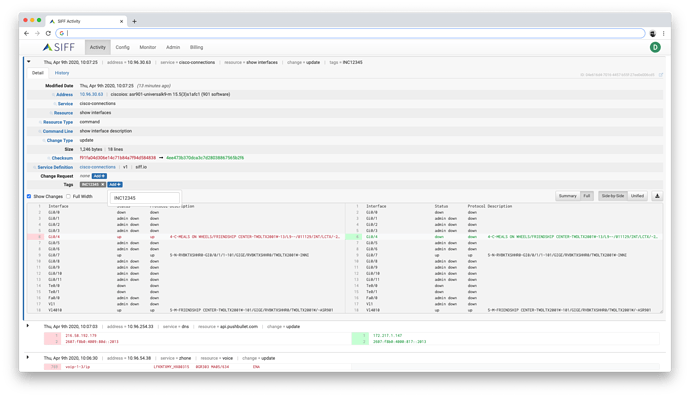The height and width of the screenshot is (396, 690).
Task: Click the Service Definition label
Action: (55, 167)
